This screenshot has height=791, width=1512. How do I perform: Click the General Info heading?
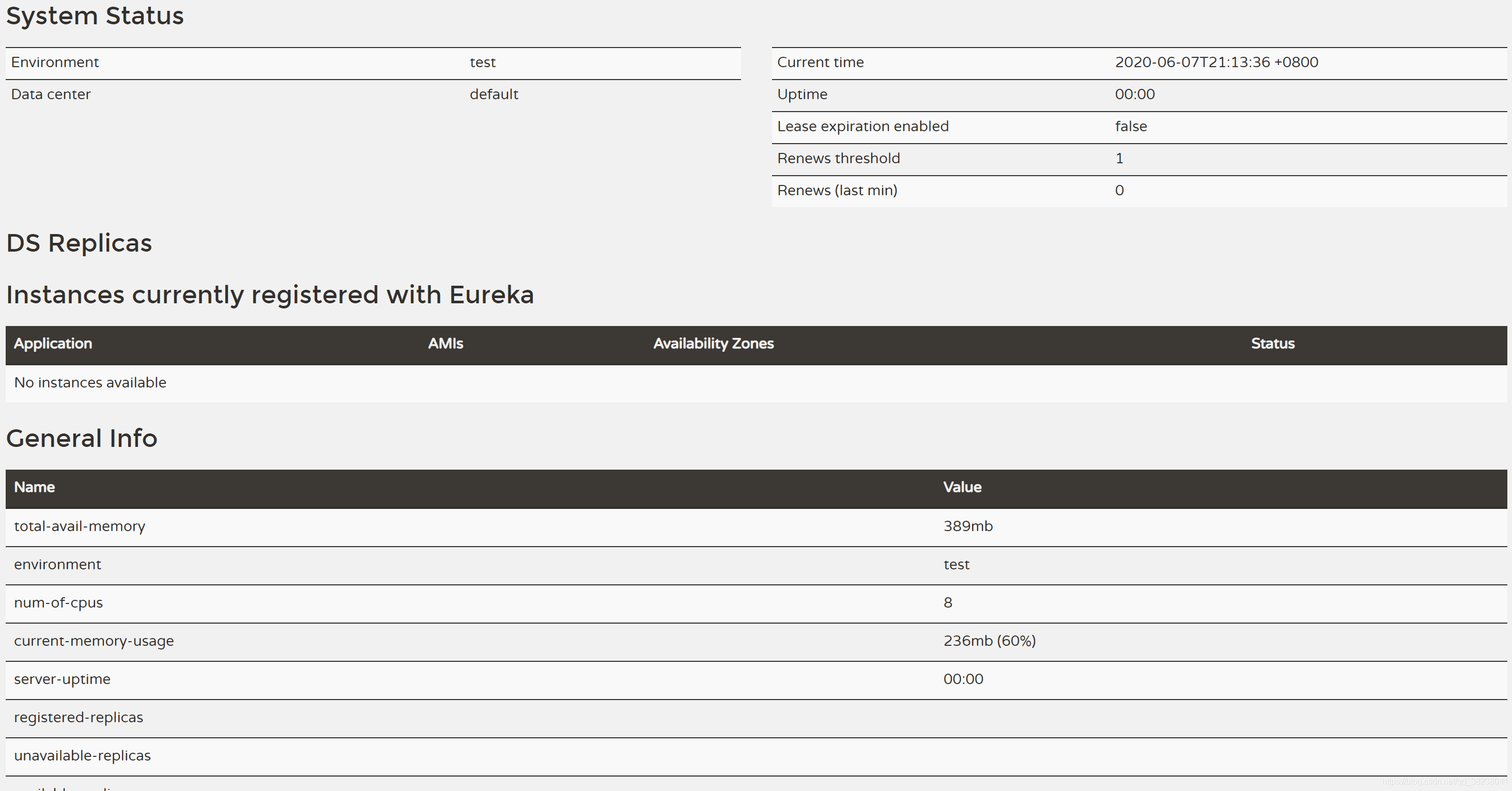[x=82, y=438]
